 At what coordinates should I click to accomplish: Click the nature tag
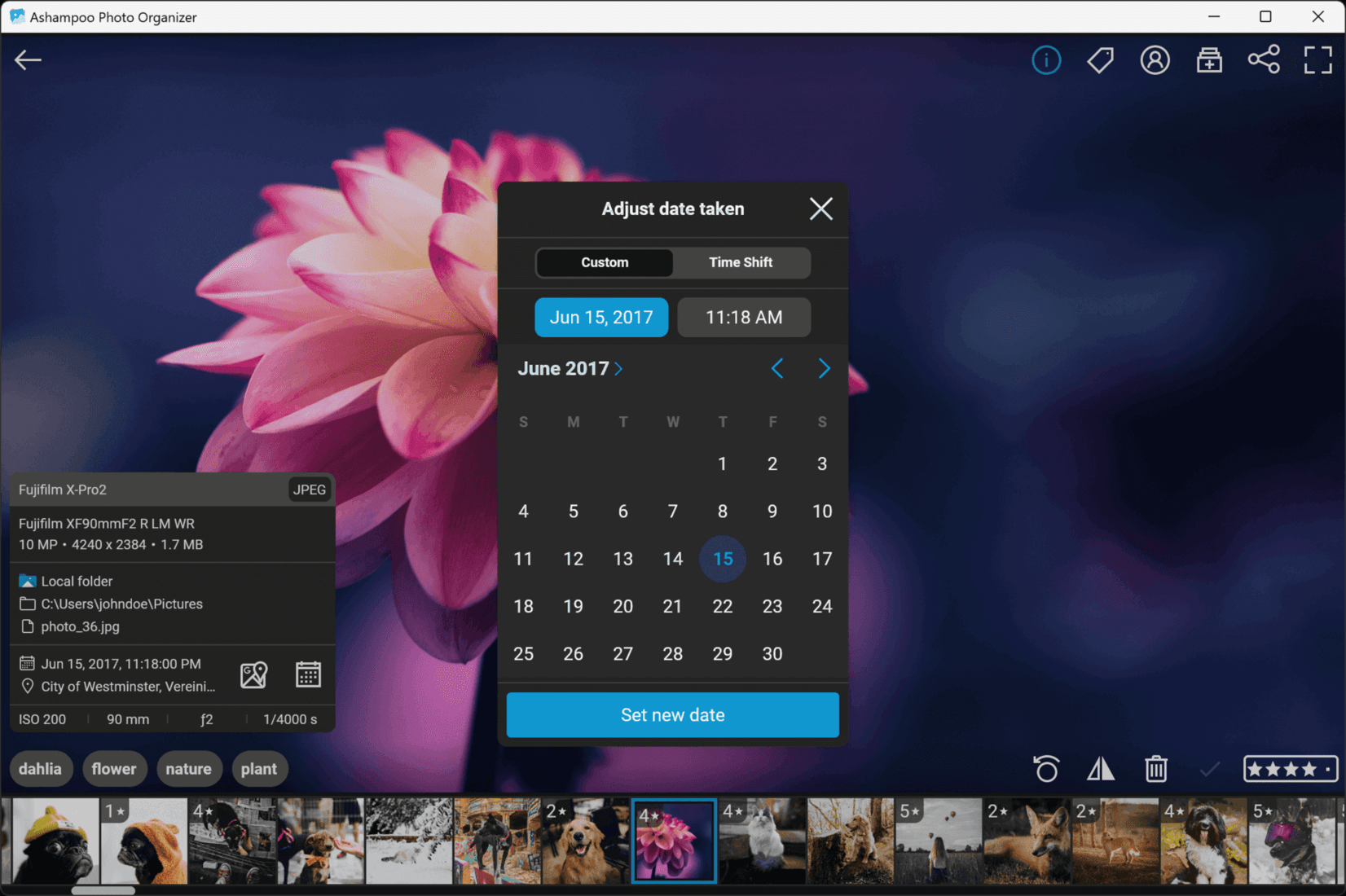188,768
